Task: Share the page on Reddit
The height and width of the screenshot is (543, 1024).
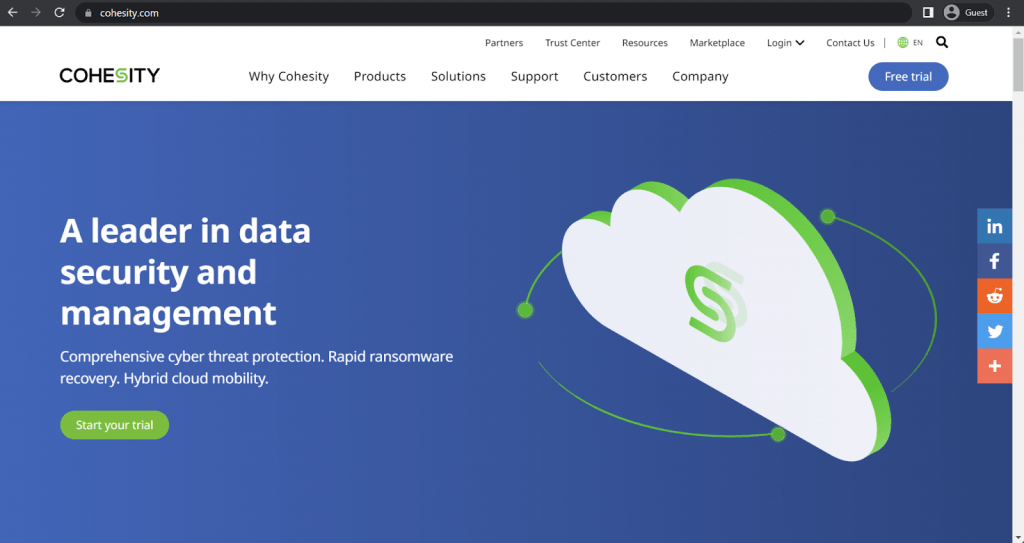Action: coord(995,296)
